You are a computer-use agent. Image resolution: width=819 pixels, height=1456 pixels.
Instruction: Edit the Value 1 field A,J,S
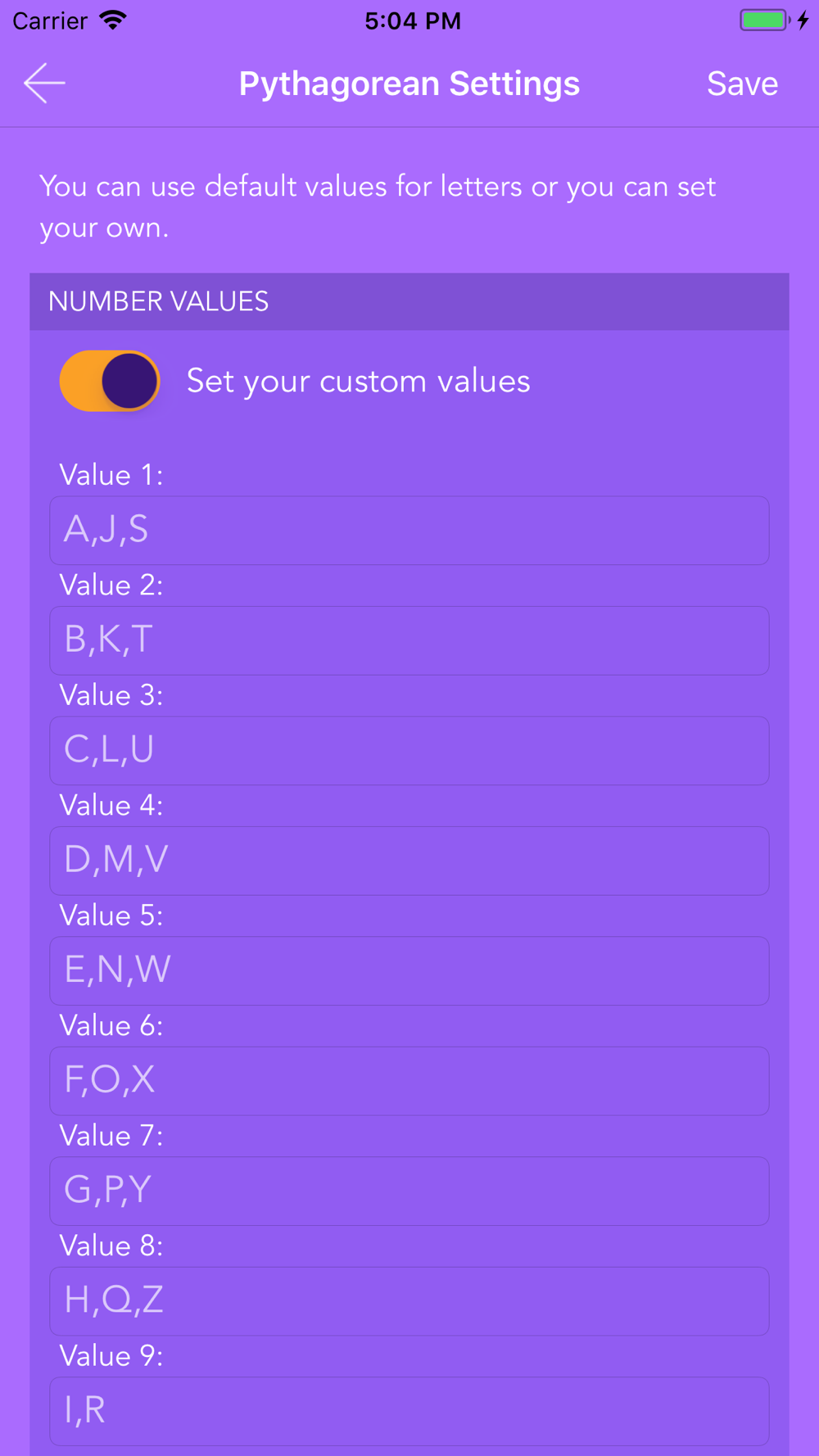coord(409,531)
